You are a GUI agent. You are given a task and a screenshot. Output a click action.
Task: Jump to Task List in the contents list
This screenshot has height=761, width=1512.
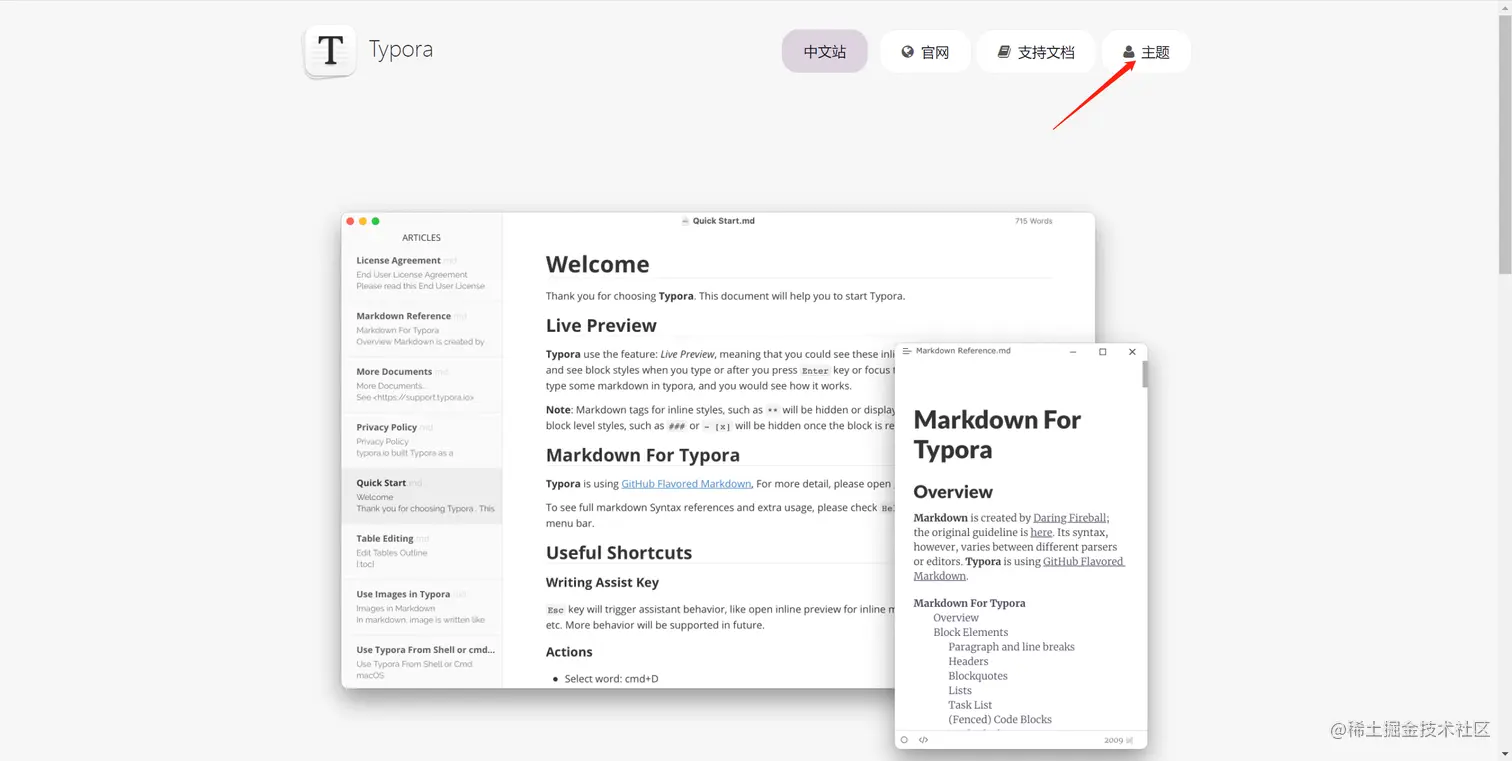tap(970, 705)
